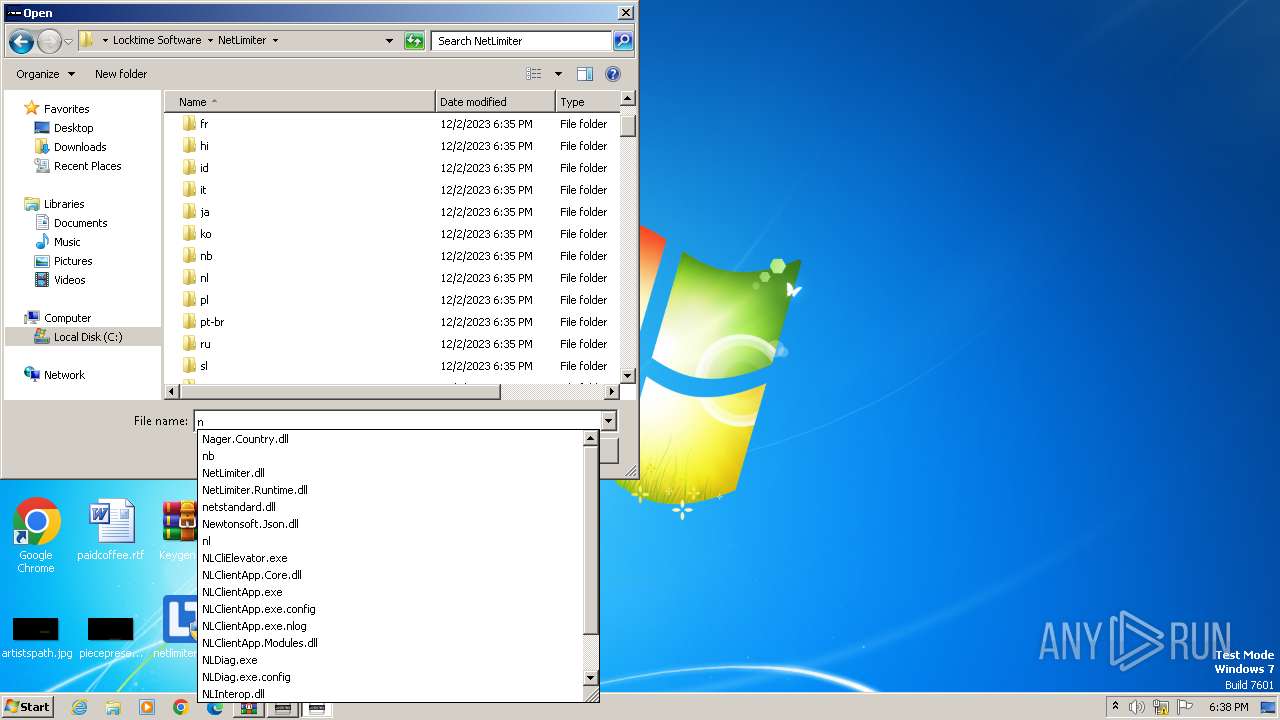This screenshot has height=720, width=1280.
Task: Launch Windows Media Player from taskbar
Action: pos(147,707)
